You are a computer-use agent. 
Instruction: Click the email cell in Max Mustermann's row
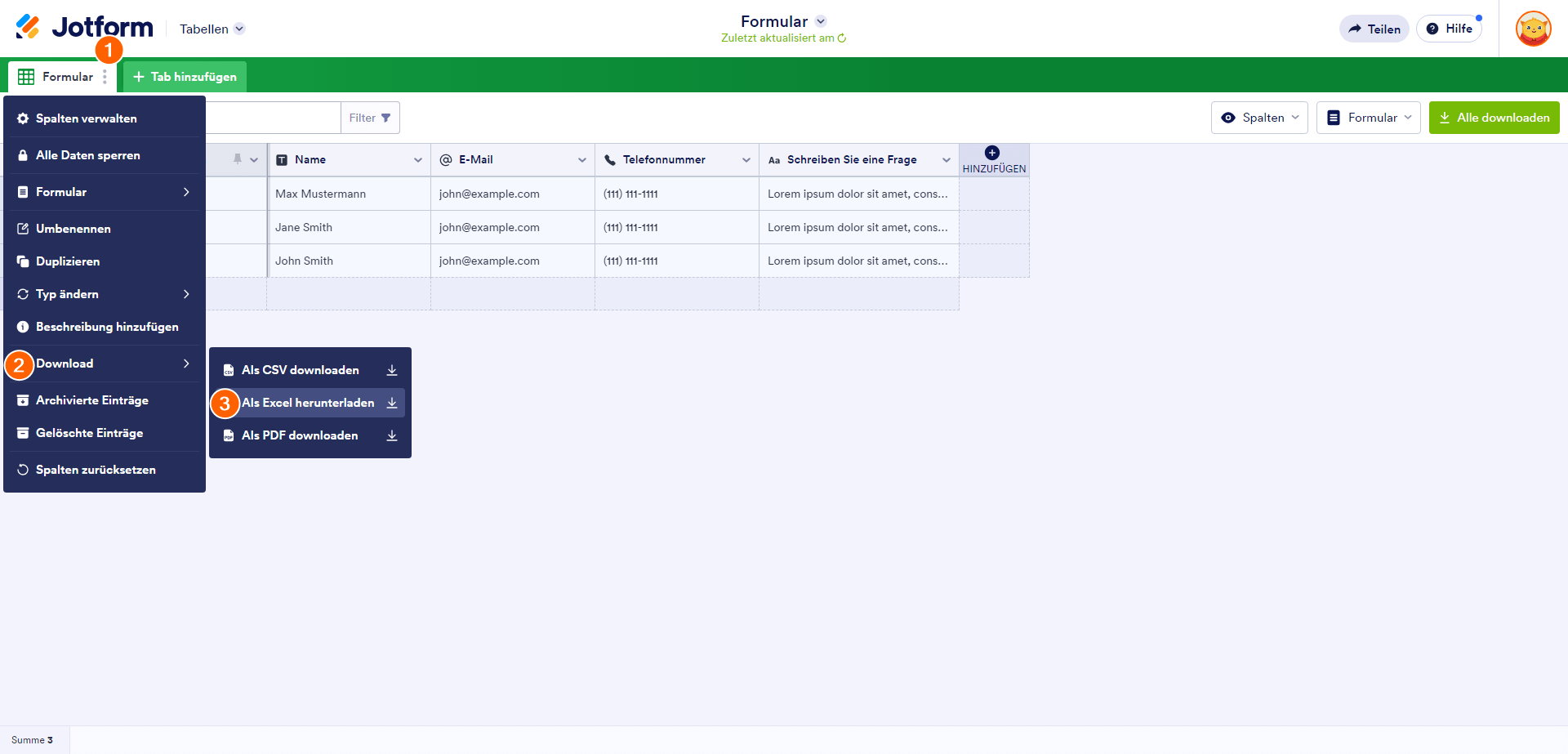coord(513,194)
